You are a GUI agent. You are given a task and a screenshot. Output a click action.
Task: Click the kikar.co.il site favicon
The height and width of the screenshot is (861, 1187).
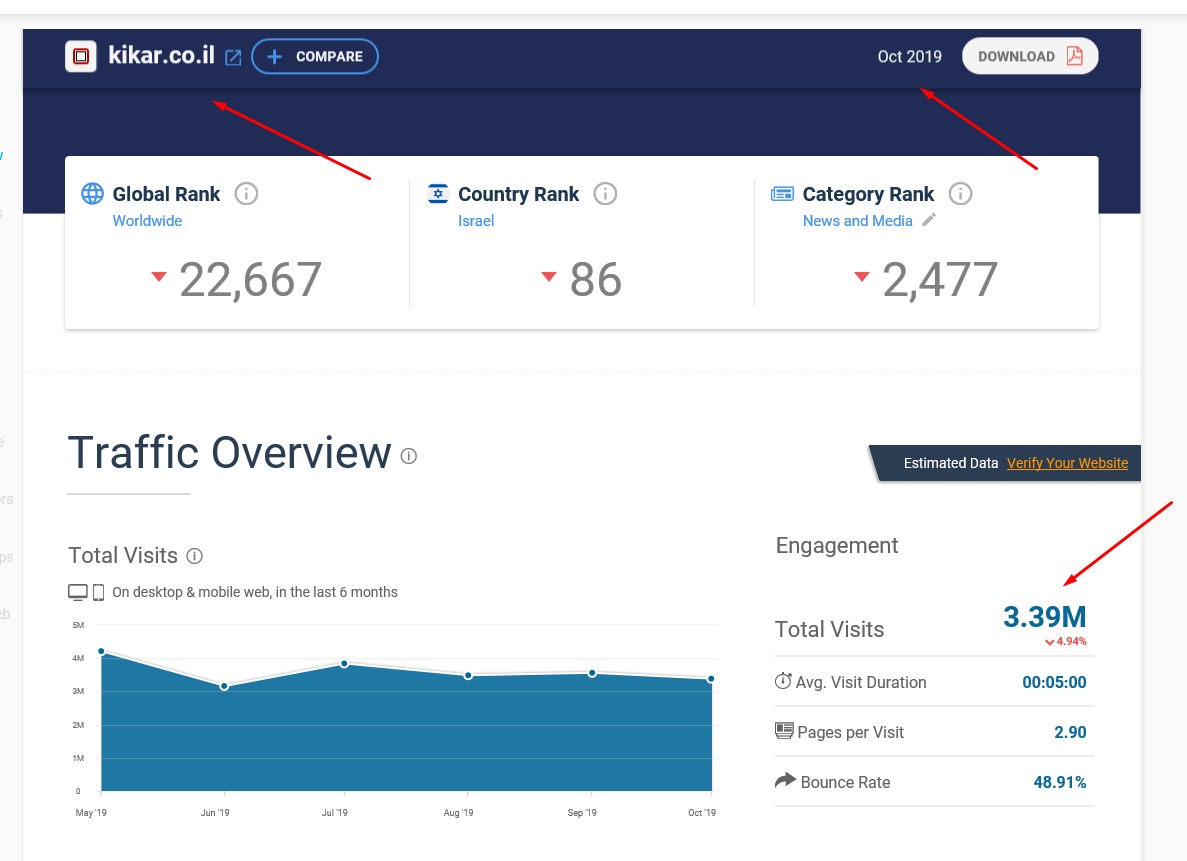coord(81,56)
